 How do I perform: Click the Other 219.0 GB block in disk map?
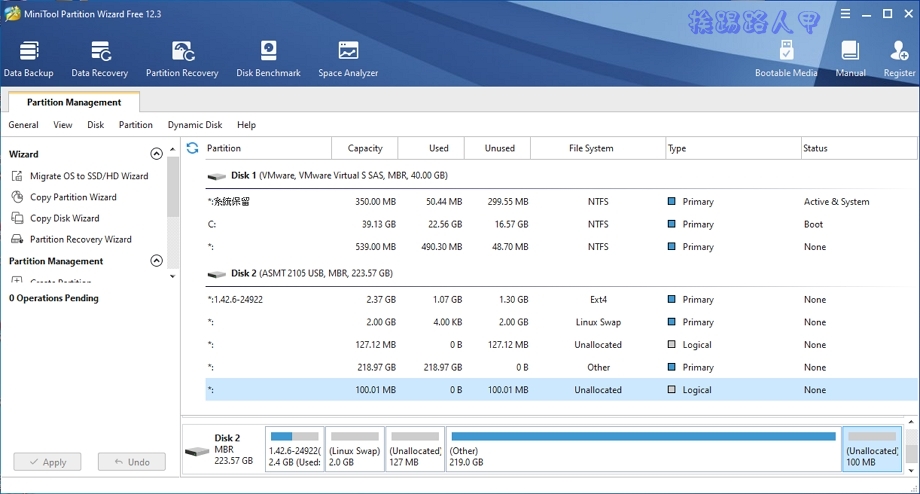644,449
